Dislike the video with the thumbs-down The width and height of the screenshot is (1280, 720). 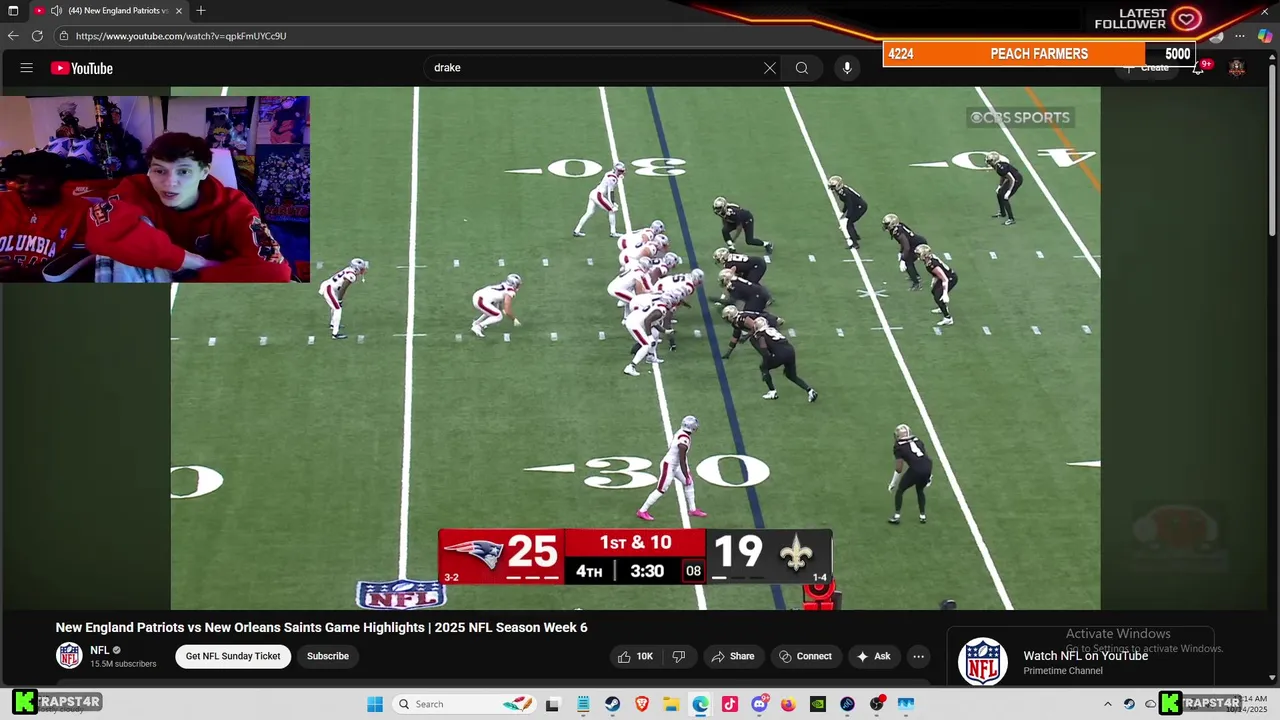[x=679, y=656]
